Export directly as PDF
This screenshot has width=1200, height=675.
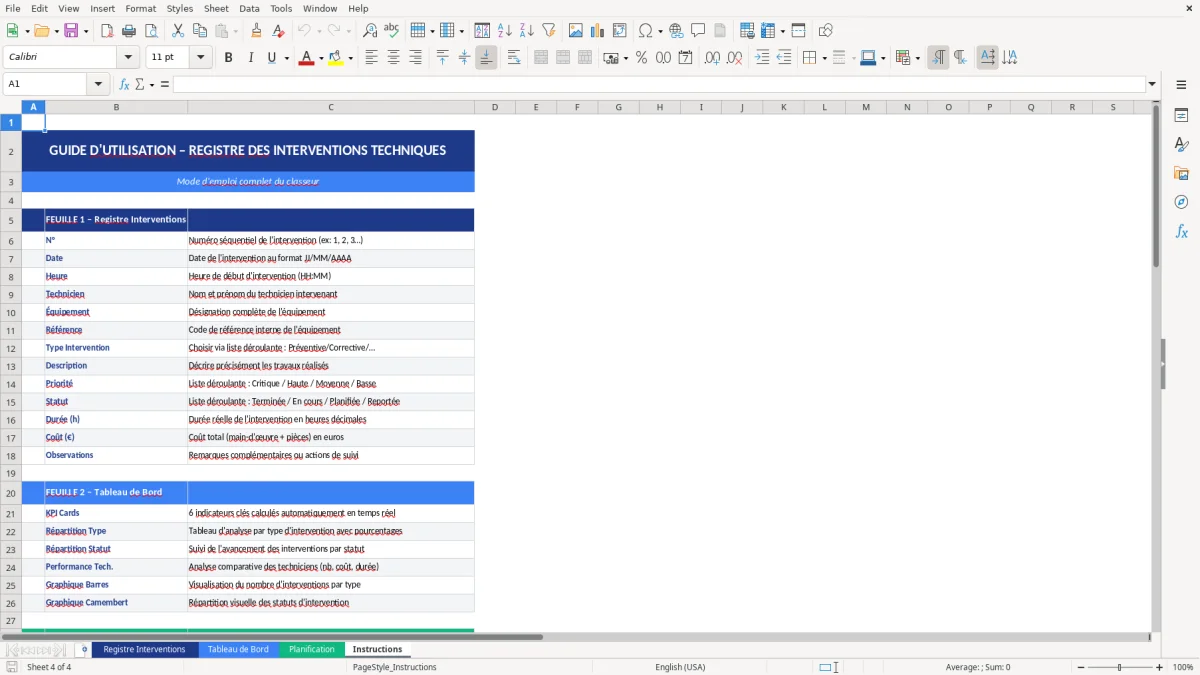point(107,31)
